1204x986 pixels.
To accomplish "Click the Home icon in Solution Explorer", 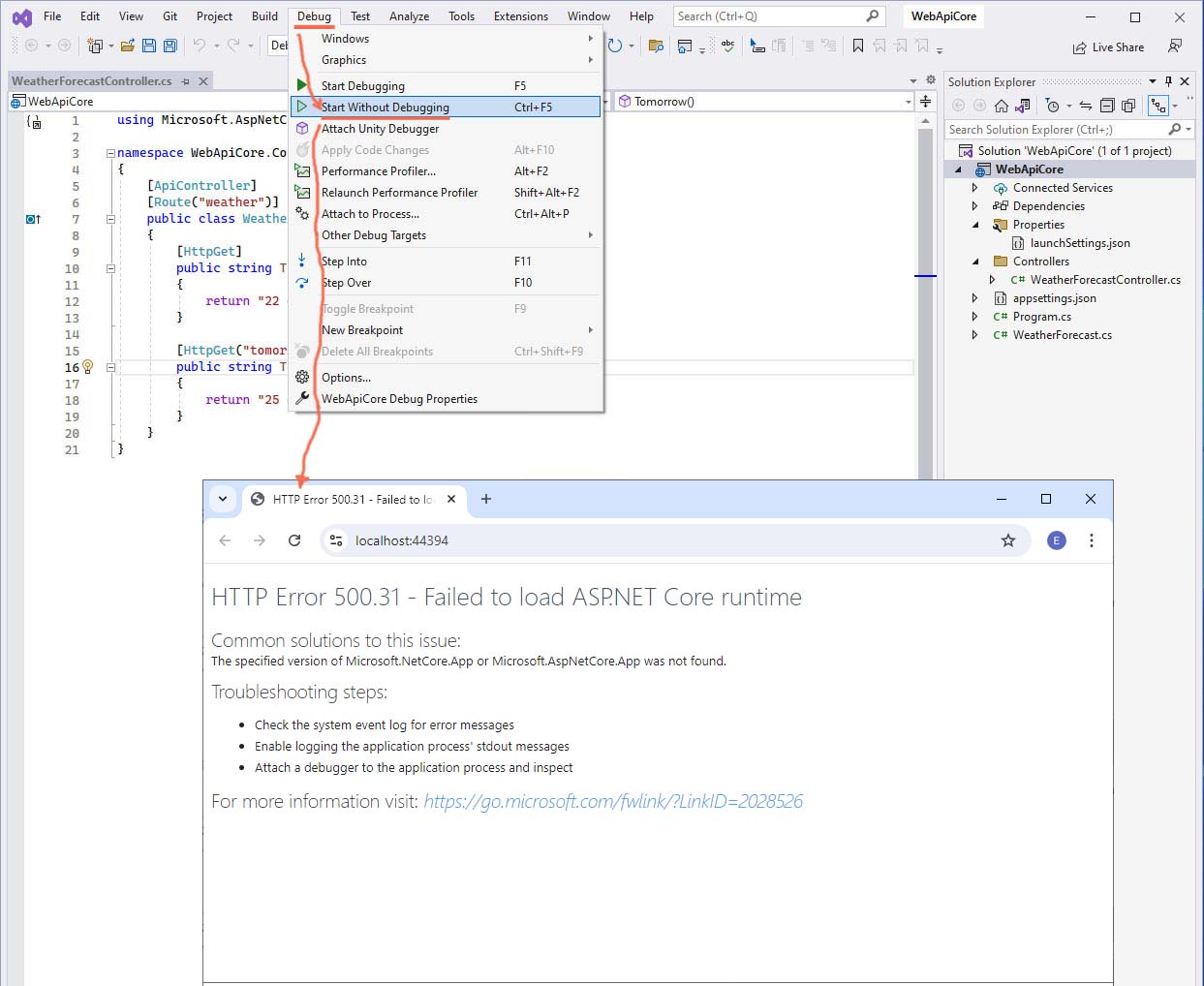I will 1002,106.
